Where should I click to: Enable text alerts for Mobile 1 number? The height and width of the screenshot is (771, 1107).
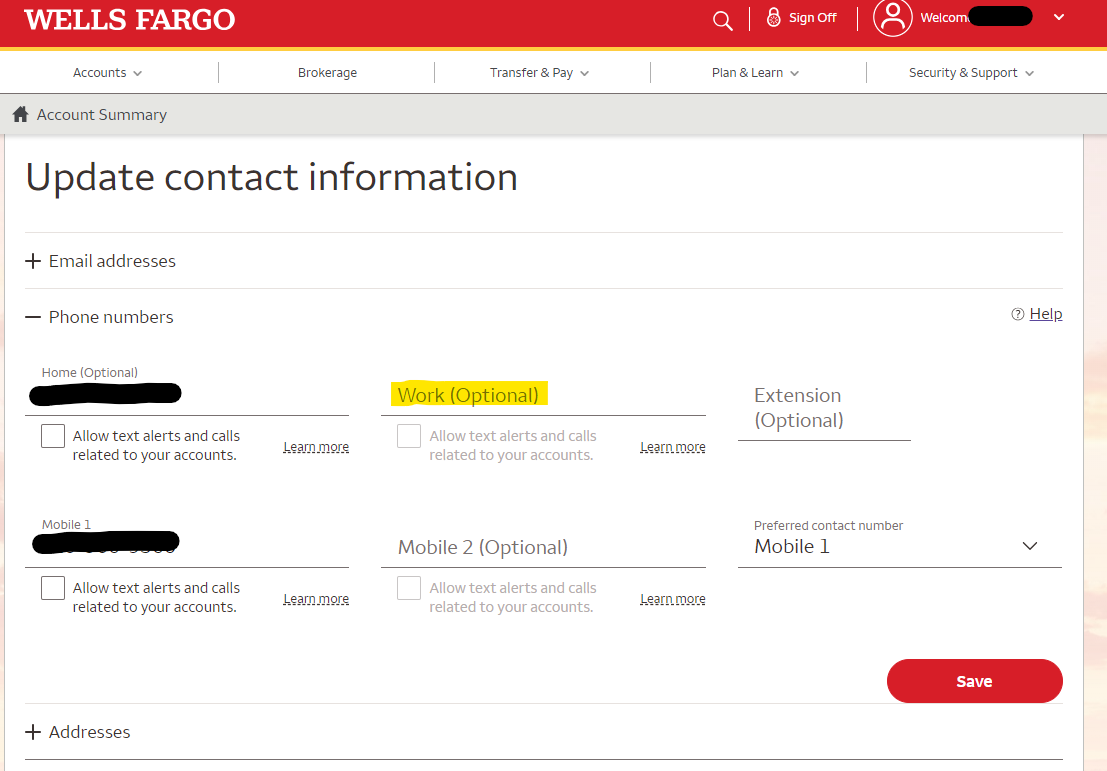click(52, 588)
